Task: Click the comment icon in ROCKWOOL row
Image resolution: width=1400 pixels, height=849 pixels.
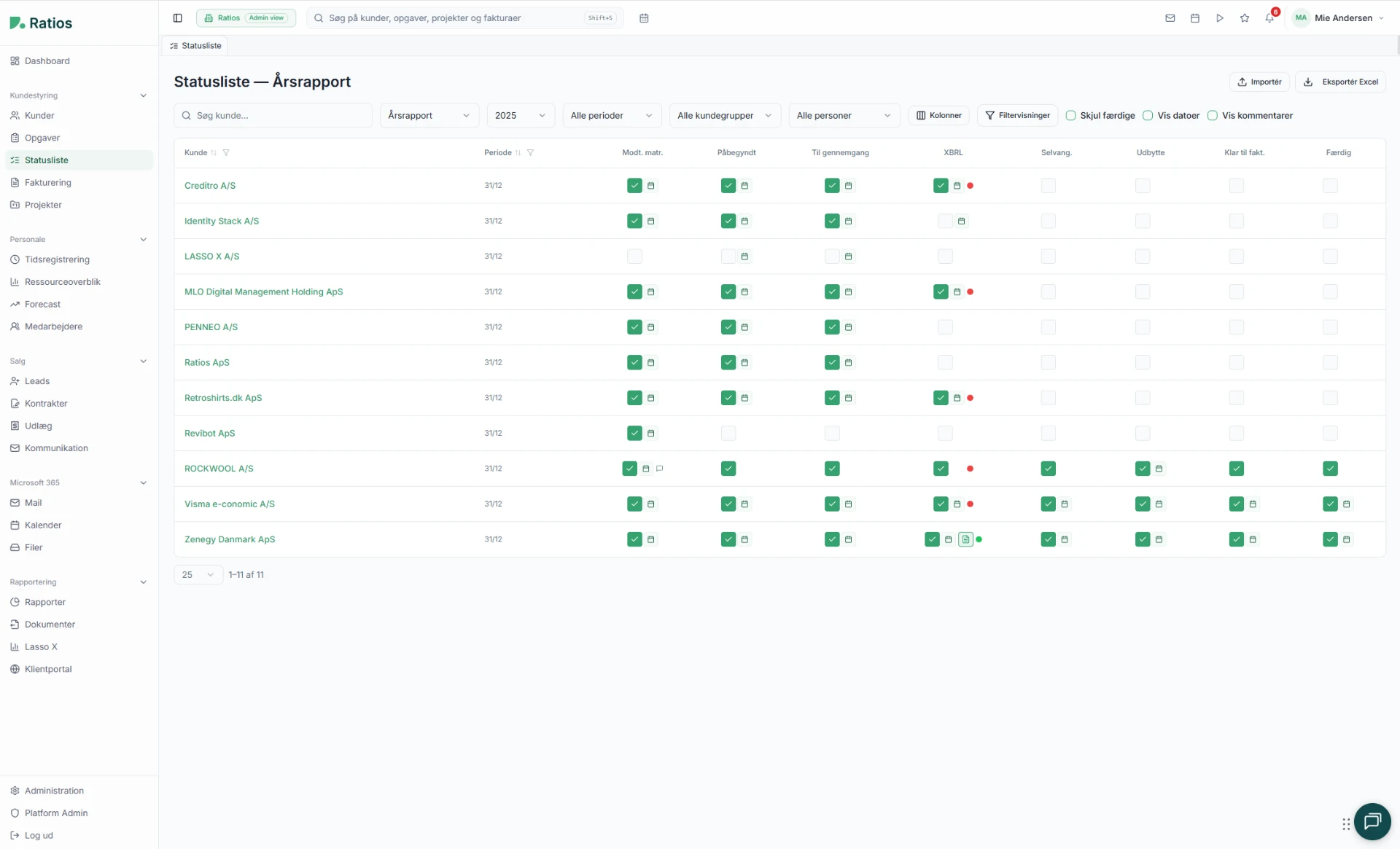Action: tap(660, 469)
